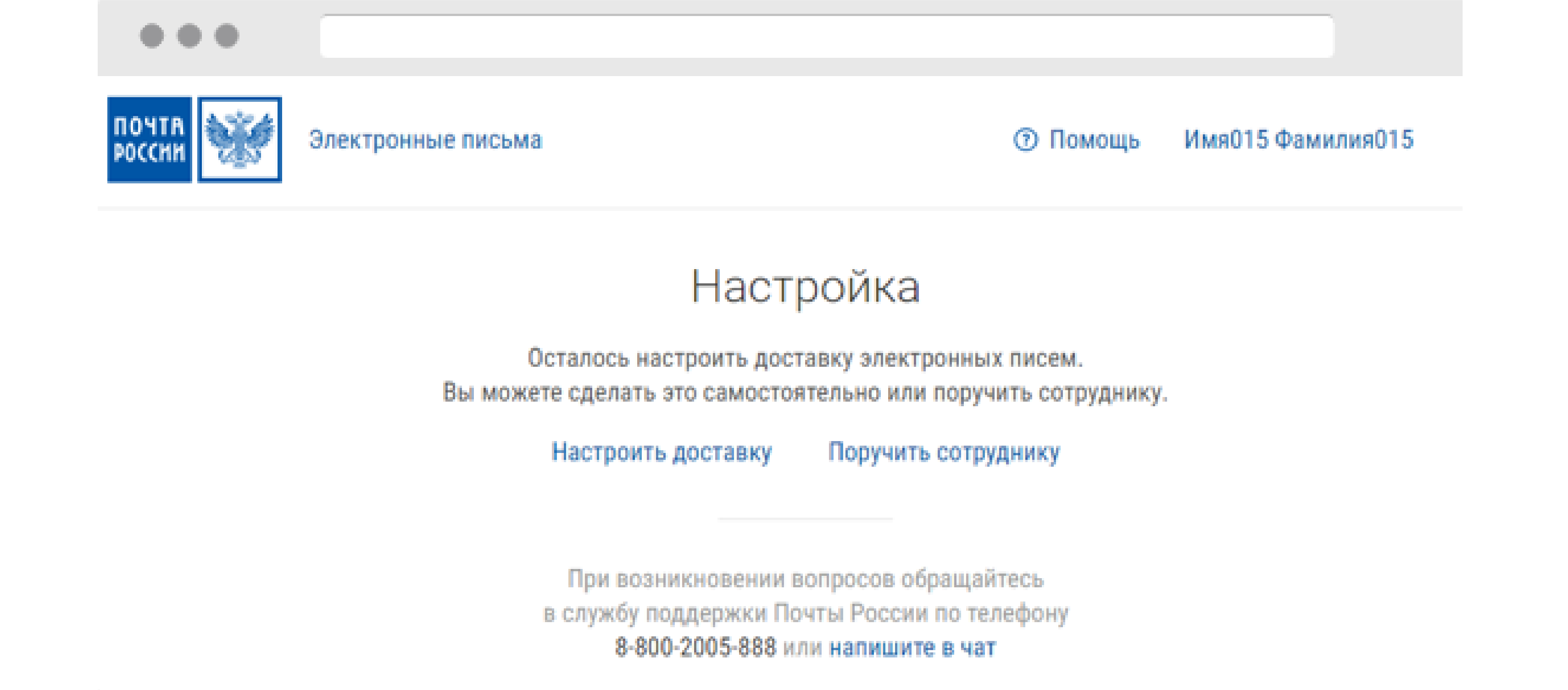Choose Поручить сотруднику option

click(944, 452)
